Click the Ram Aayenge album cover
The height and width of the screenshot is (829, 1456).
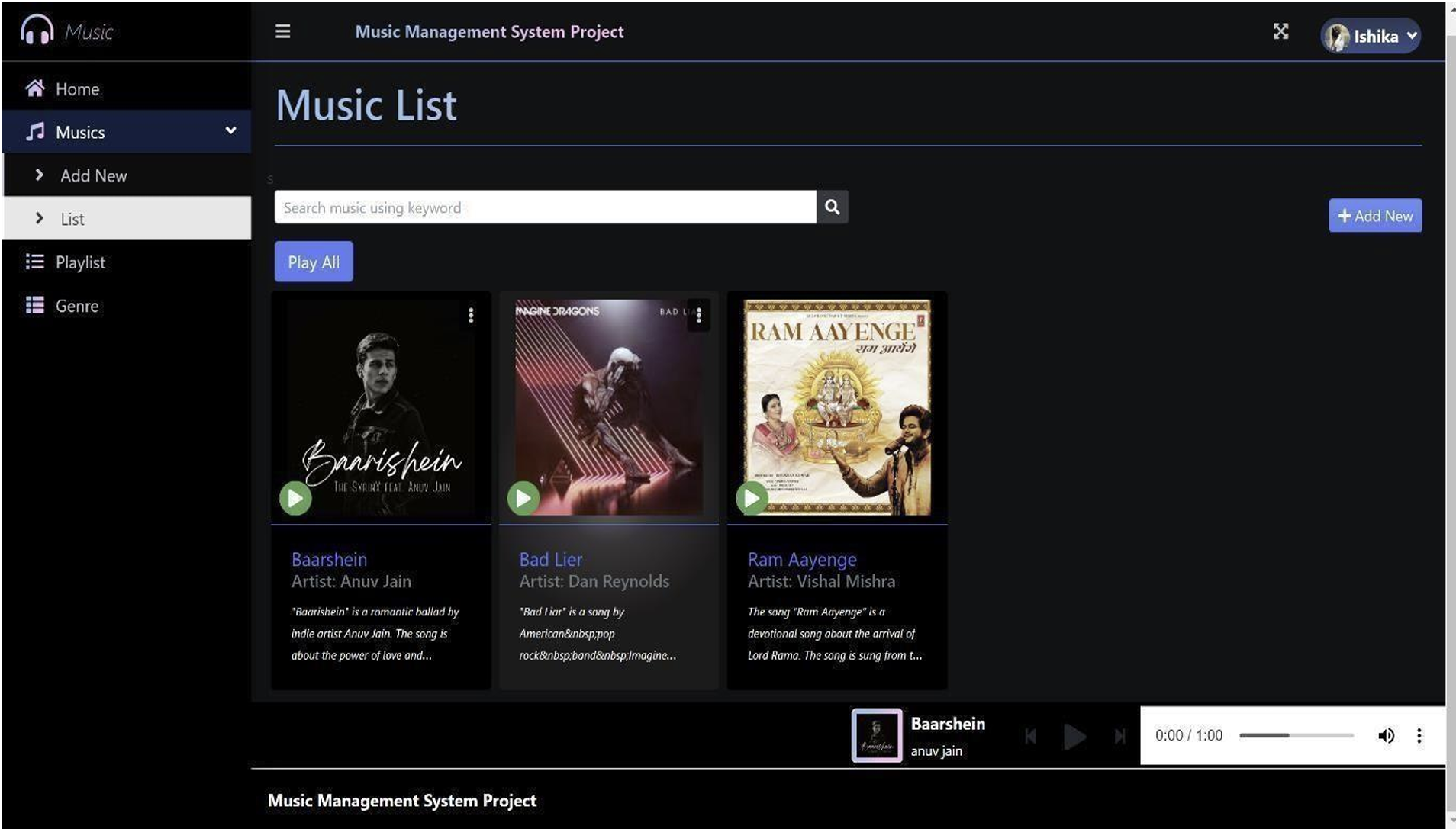coord(837,407)
